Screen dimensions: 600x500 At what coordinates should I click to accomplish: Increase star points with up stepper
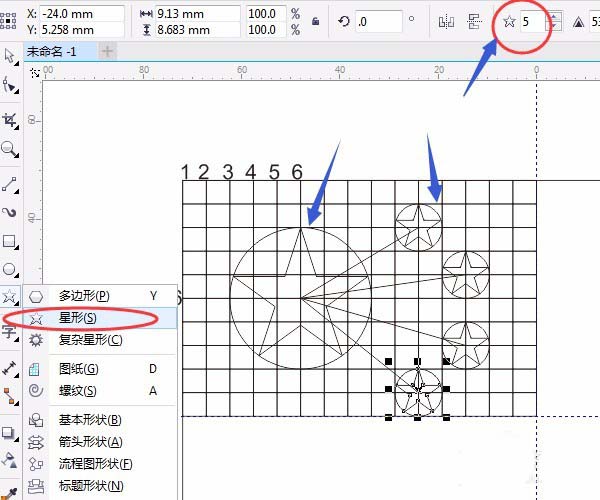point(555,16)
